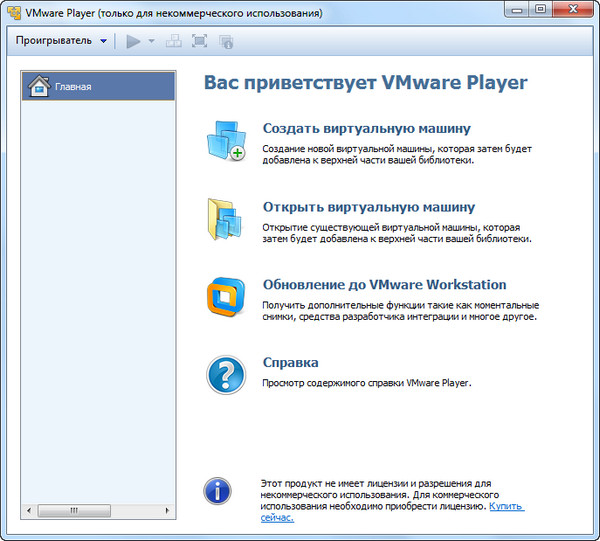The height and width of the screenshot is (541, 600).
Task: Click the blue info icon
Action: click(x=217, y=491)
